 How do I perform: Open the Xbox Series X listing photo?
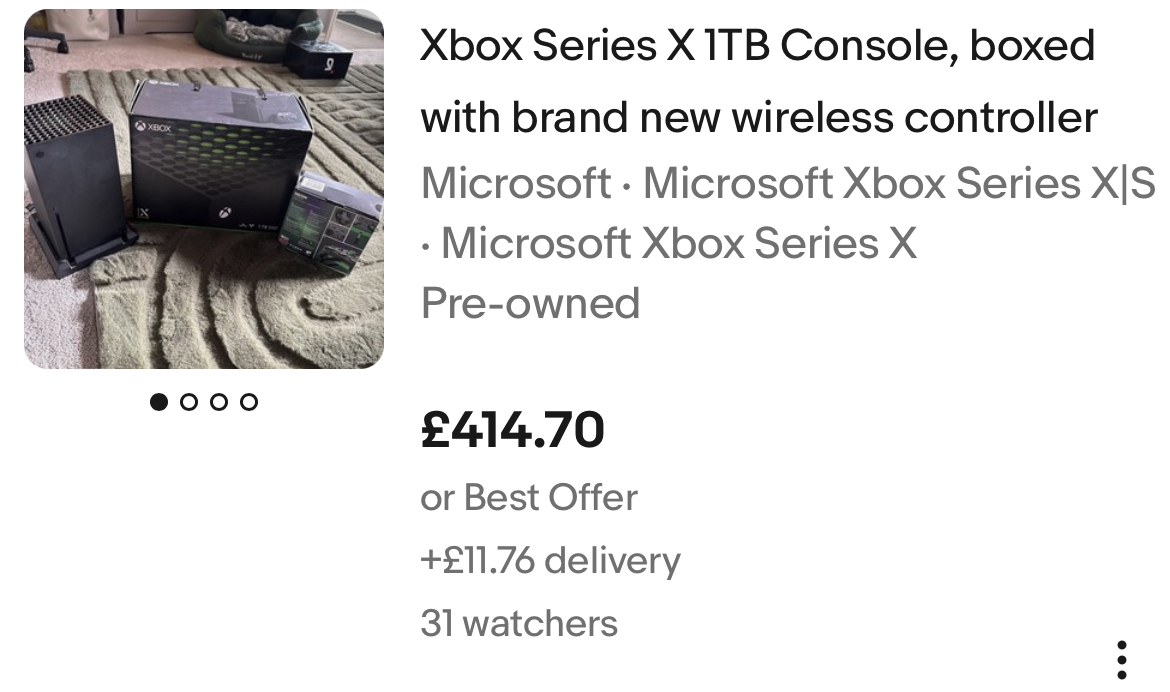click(x=204, y=189)
